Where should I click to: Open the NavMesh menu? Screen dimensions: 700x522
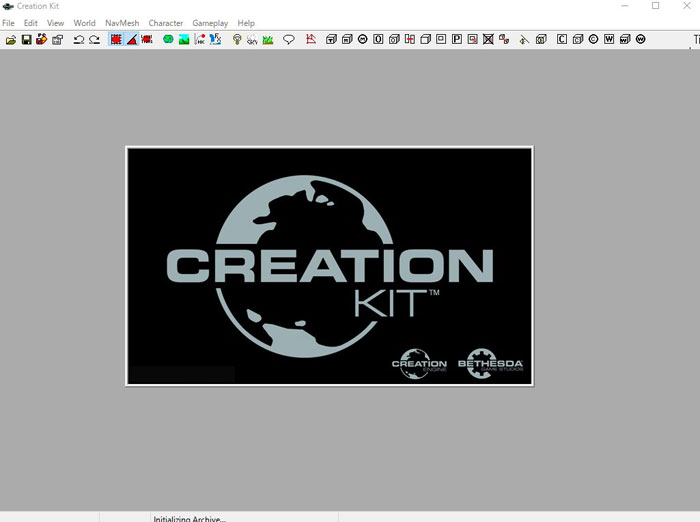tap(122, 23)
